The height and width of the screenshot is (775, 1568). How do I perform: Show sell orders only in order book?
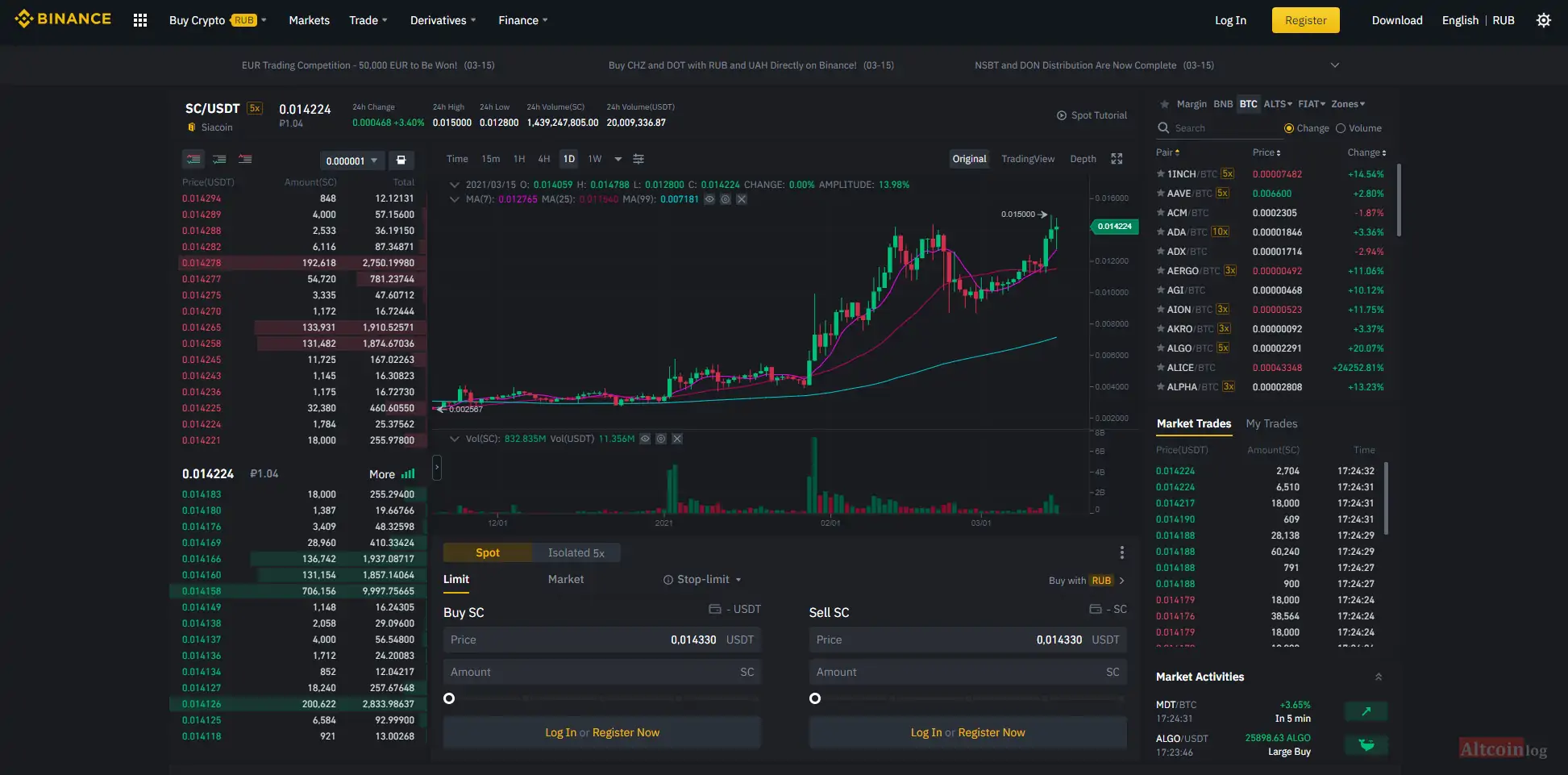coord(245,159)
